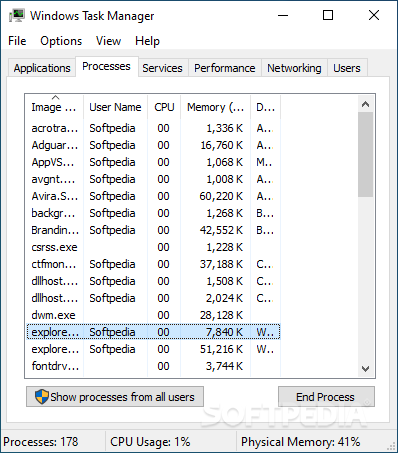Click the 60,220 K memory value
The width and height of the screenshot is (398, 453).
(x=221, y=196)
